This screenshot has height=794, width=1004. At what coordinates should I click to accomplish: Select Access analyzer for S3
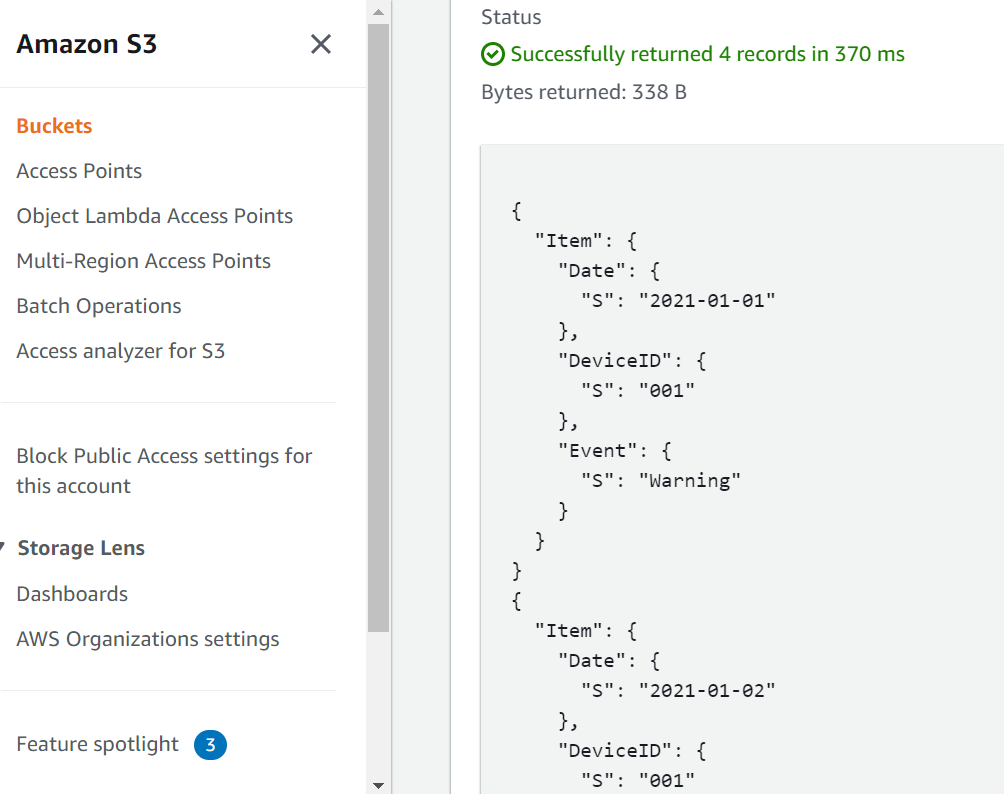121,351
